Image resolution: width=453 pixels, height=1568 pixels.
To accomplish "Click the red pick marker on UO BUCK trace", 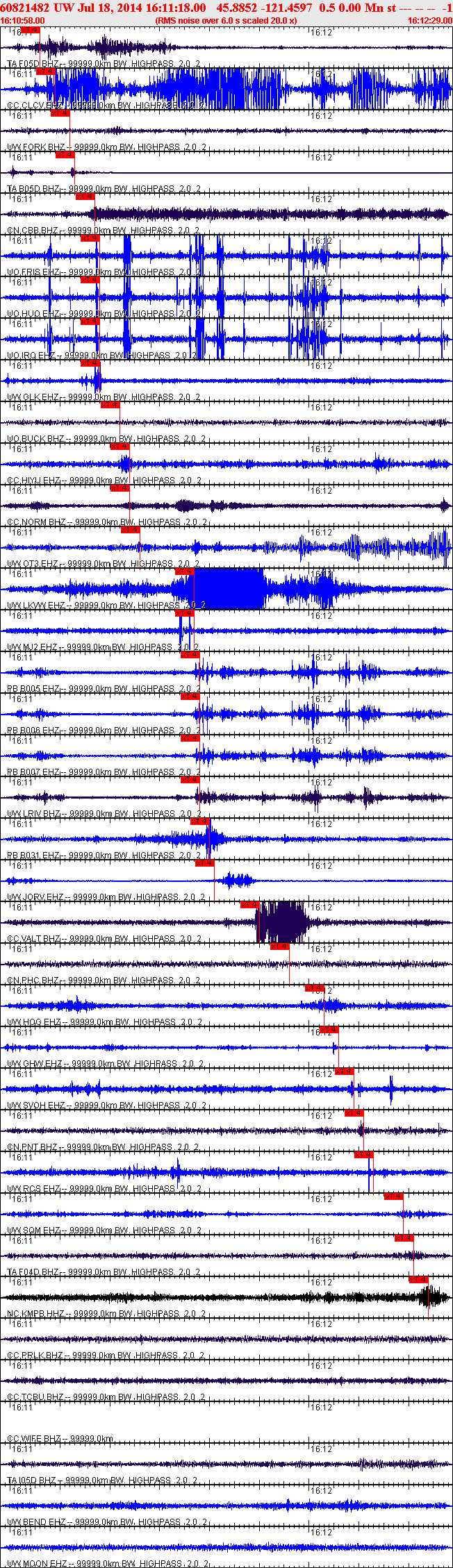I will pos(110,405).
